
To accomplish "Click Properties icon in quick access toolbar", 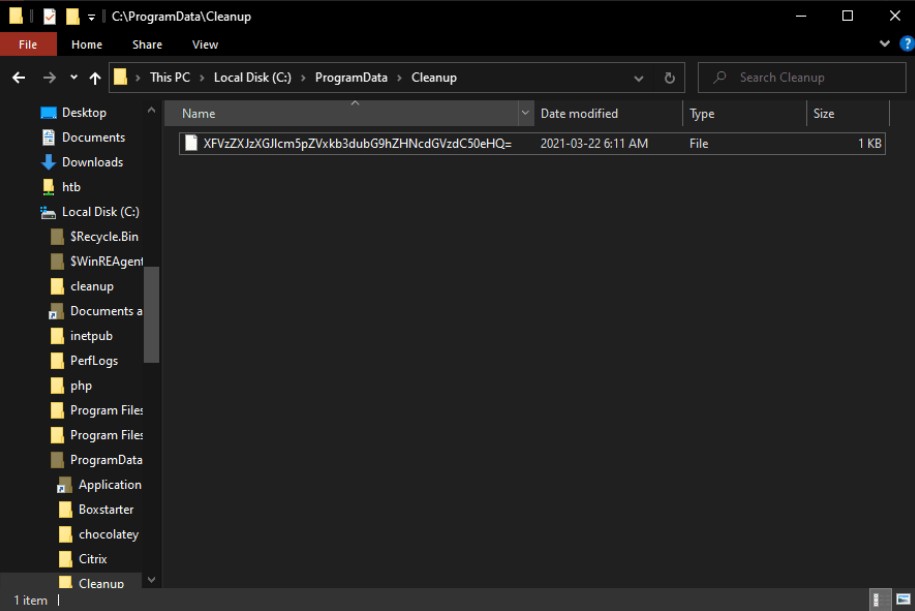I will 50,16.
